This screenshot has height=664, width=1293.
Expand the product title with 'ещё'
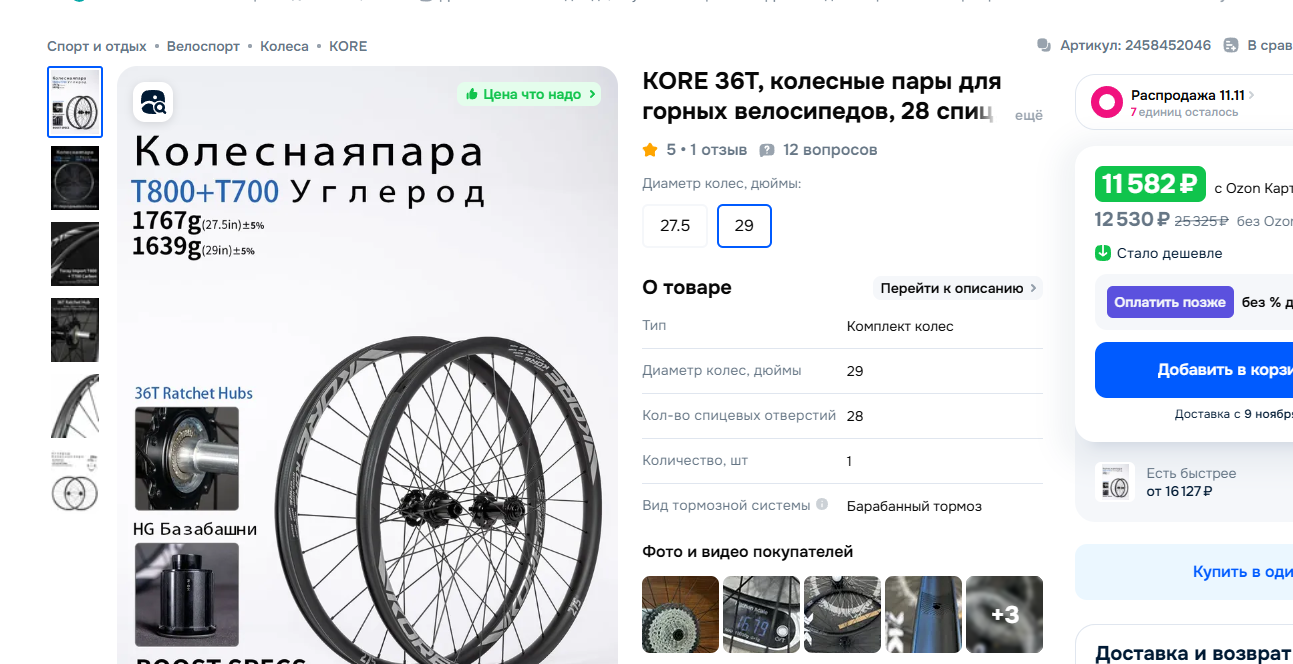(x=1029, y=115)
